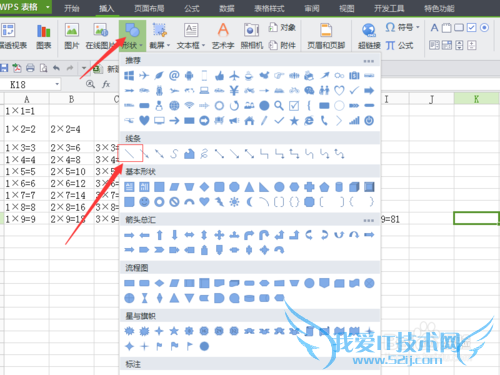Viewport: 500px width, 375px height.
Task: Select the @ symbol shape in 推荐
Action: (x=174, y=76)
